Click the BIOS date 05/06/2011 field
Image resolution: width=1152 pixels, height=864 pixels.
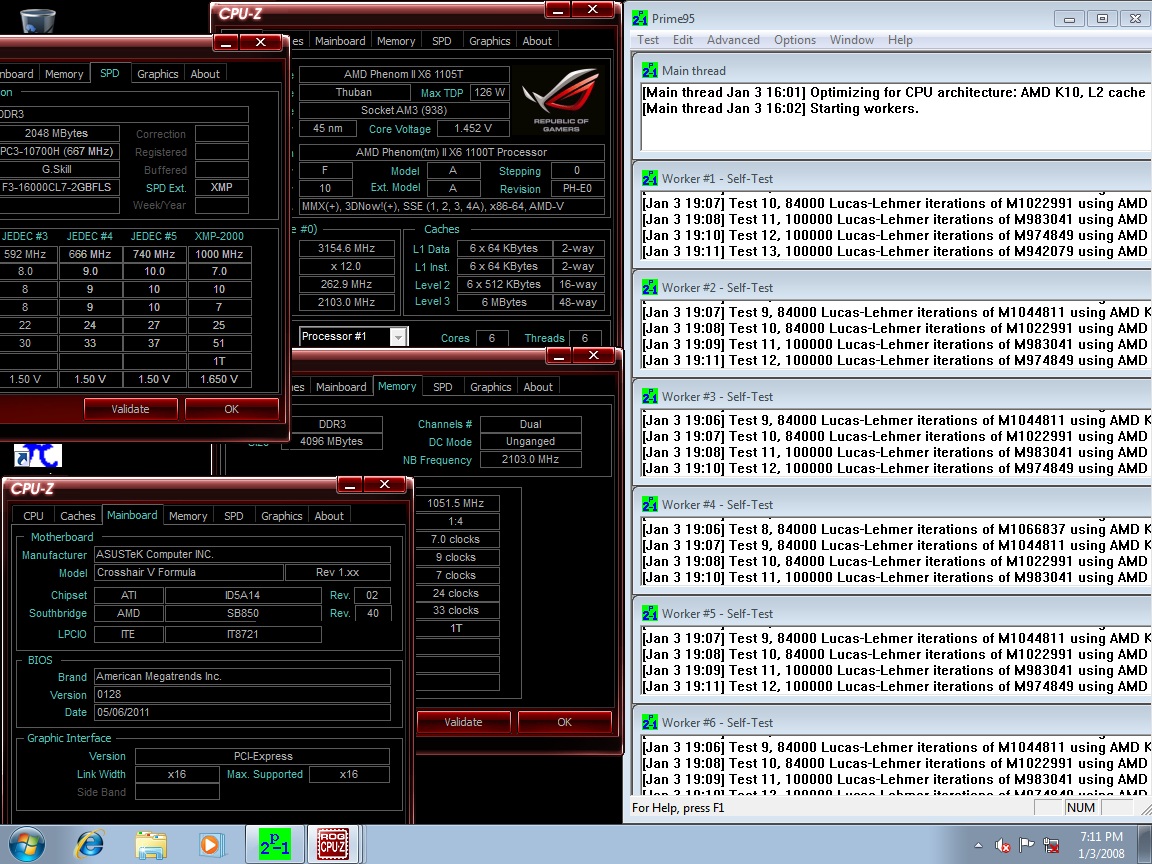[x=242, y=712]
